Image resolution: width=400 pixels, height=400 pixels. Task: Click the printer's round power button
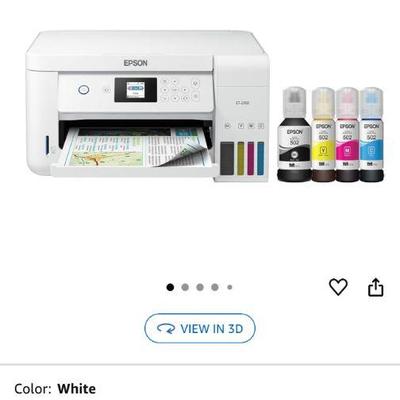[84, 89]
